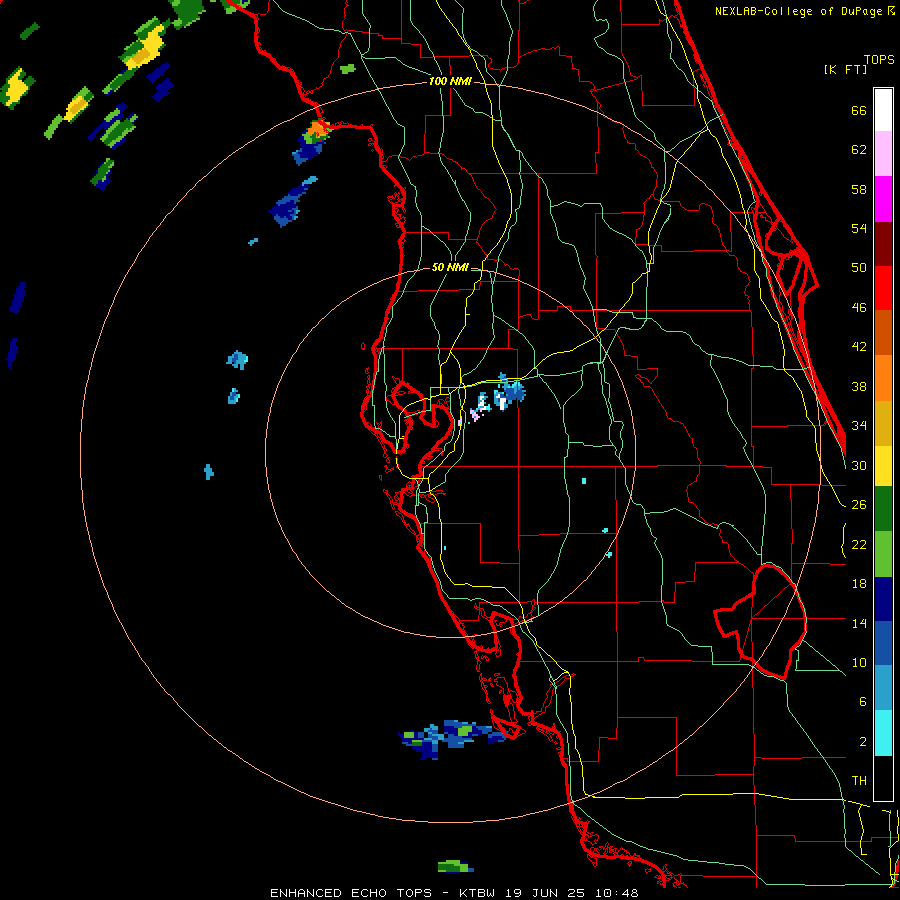This screenshot has width=900, height=900.
Task: Select the 100 NMI range ring label
Action: (450, 82)
